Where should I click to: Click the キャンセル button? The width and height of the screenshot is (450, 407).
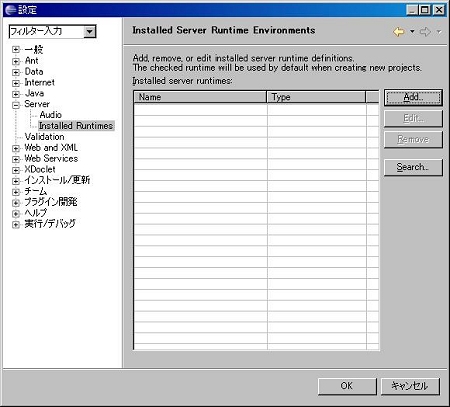coord(410,386)
